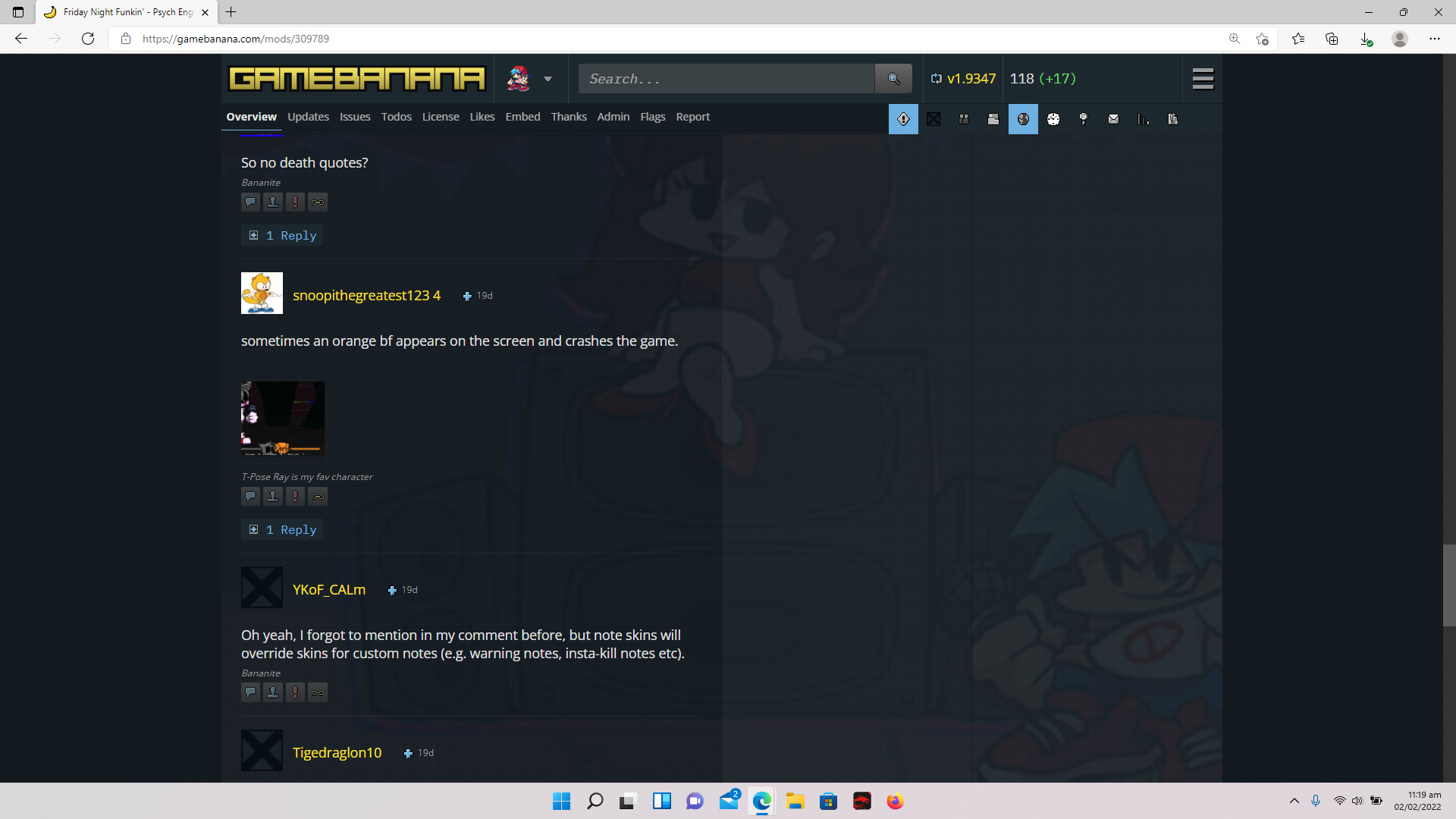Open the hamburger main menu
Viewport: 1456px width, 819px height.
[1203, 79]
